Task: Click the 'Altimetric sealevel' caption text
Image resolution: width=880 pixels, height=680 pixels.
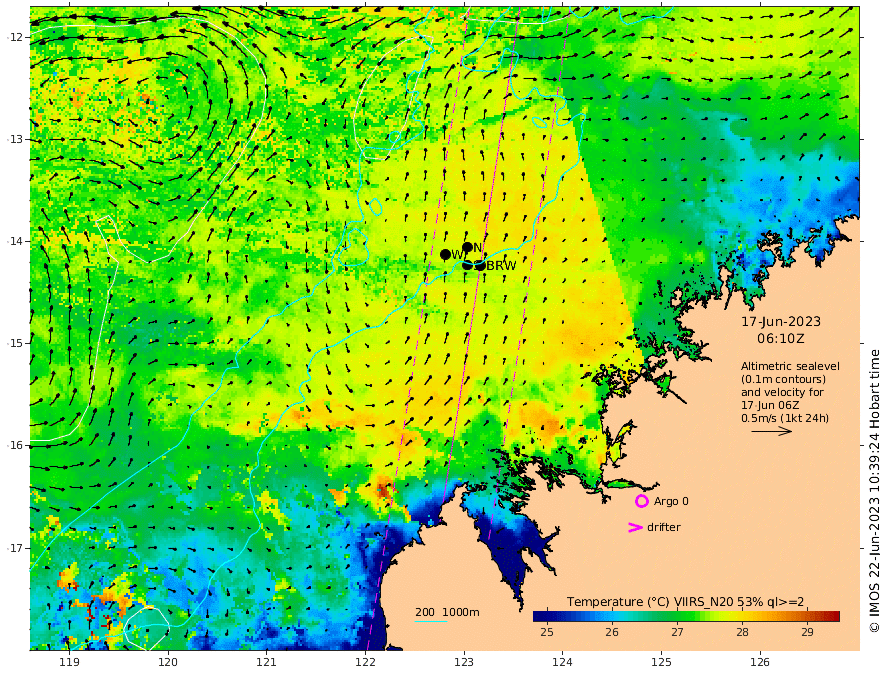Action: click(x=790, y=366)
